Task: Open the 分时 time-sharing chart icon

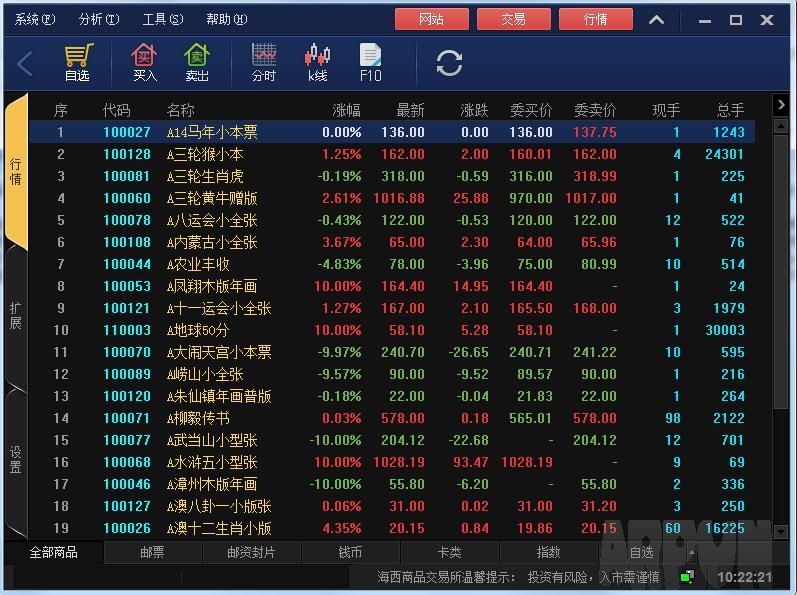Action: pyautogui.click(x=264, y=62)
